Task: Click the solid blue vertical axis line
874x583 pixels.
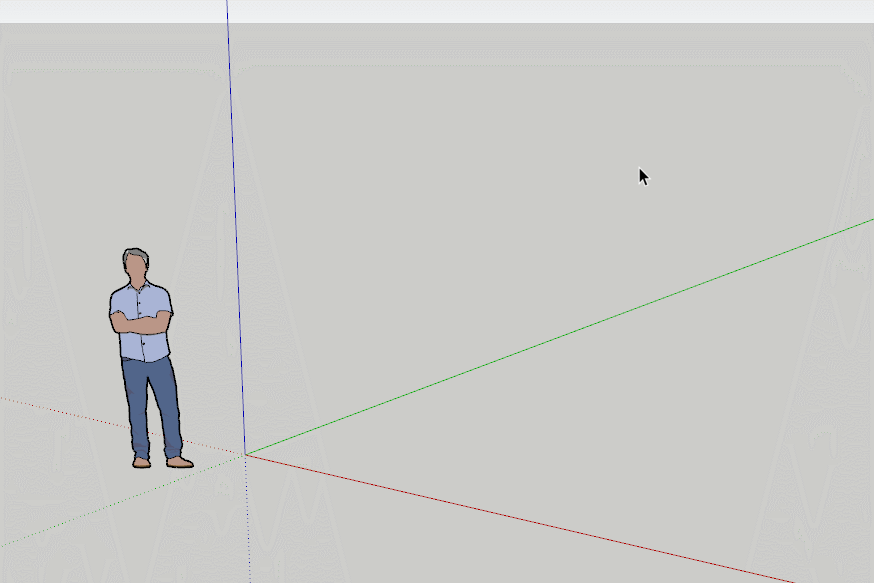Action: tap(236, 227)
